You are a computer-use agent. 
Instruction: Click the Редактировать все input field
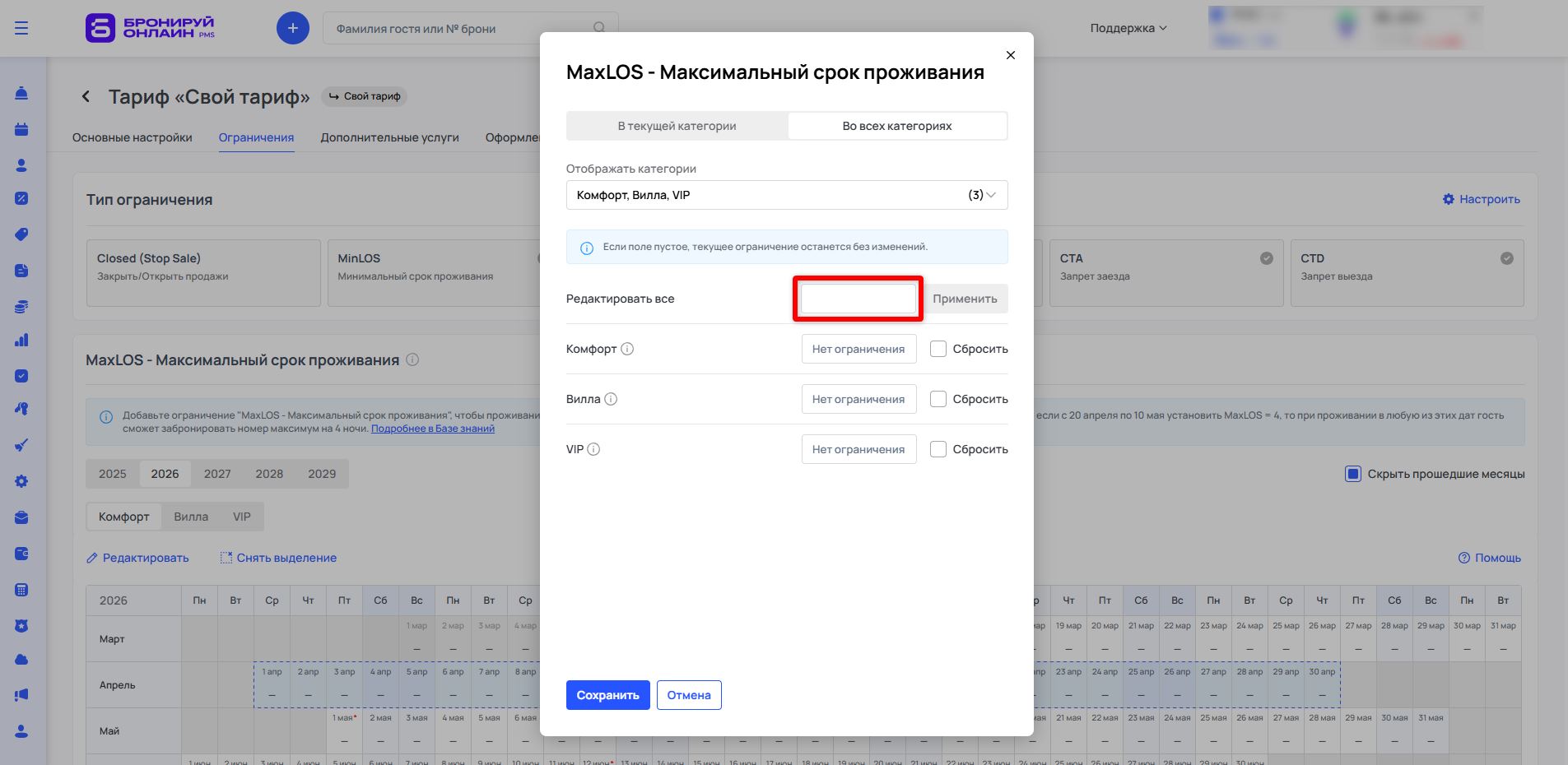coord(858,299)
